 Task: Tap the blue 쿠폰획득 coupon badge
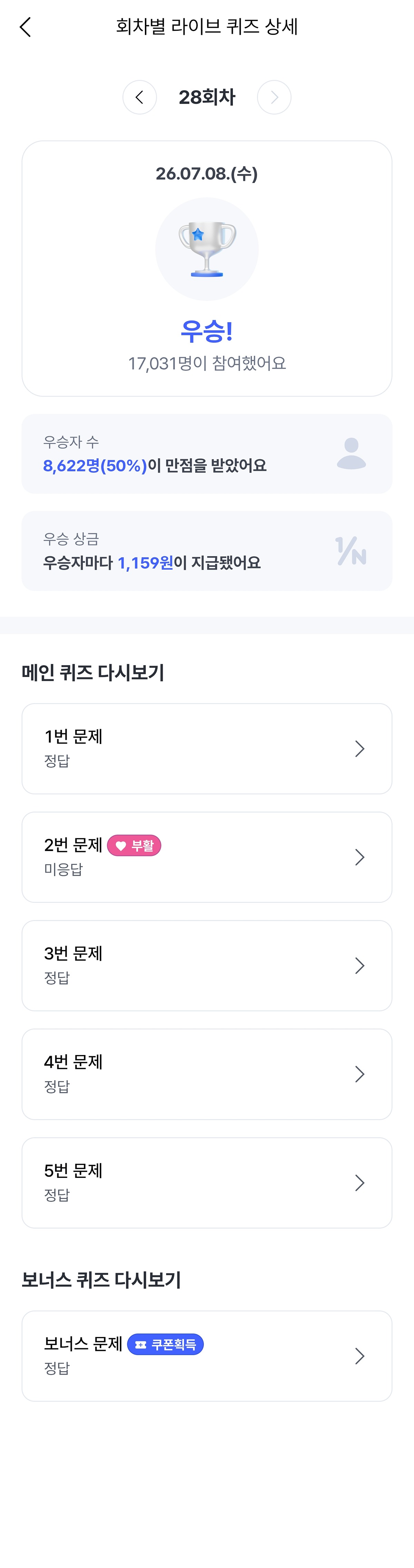tap(165, 1344)
